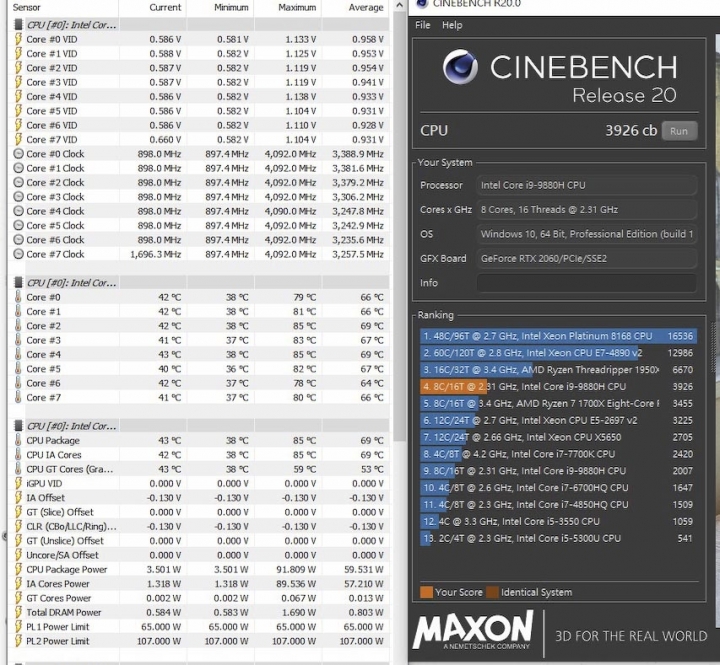This screenshot has width=720, height=665.
Task: Click the clock icon of Core #2 Clock
Action: 18,182
